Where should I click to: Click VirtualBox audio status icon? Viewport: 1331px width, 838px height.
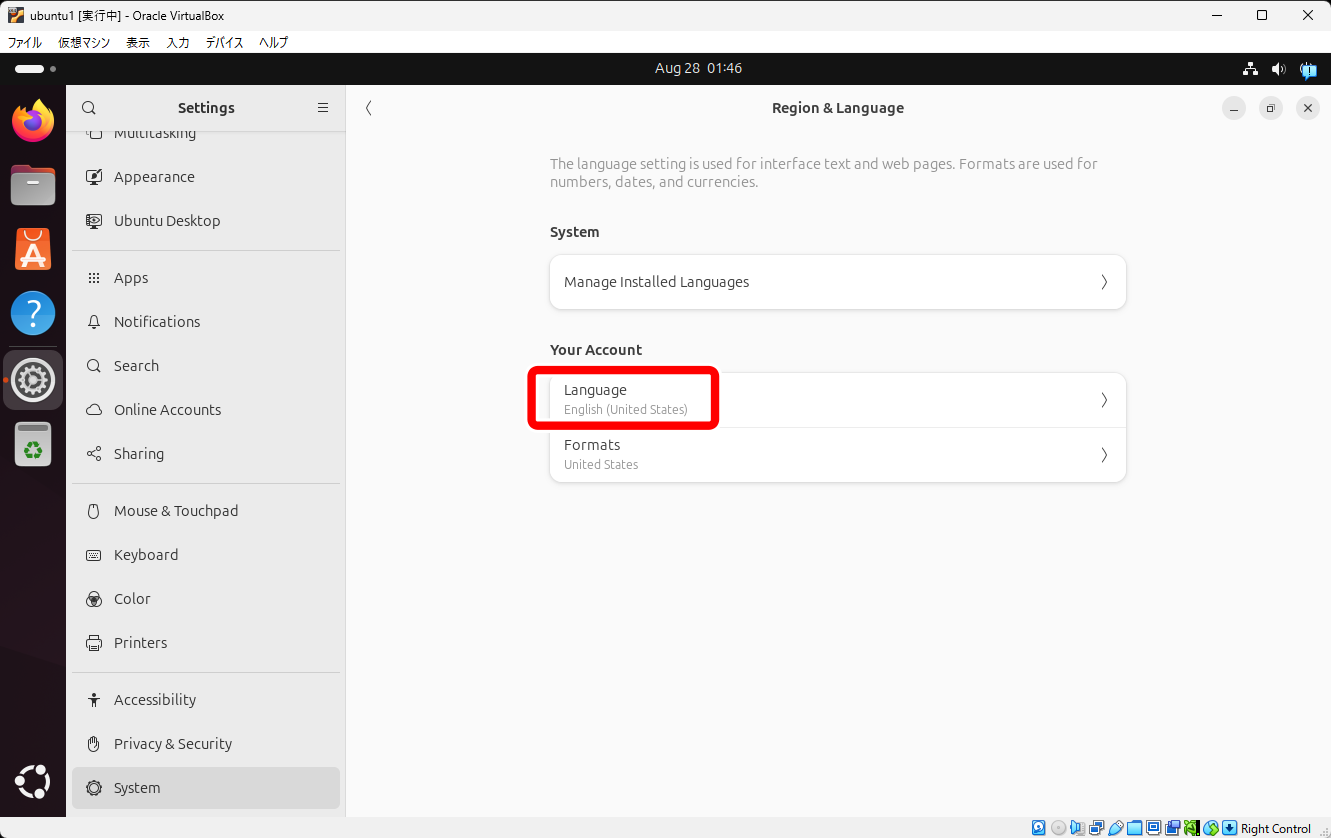tap(1077, 828)
